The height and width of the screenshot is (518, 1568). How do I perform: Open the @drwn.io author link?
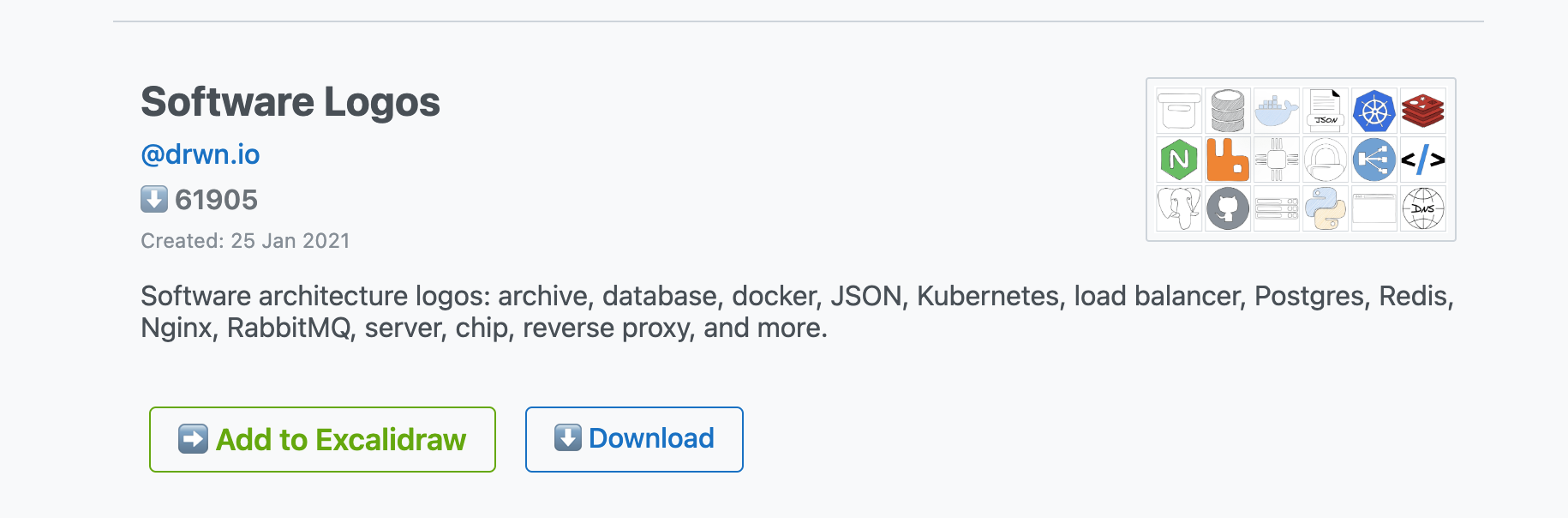(x=200, y=154)
